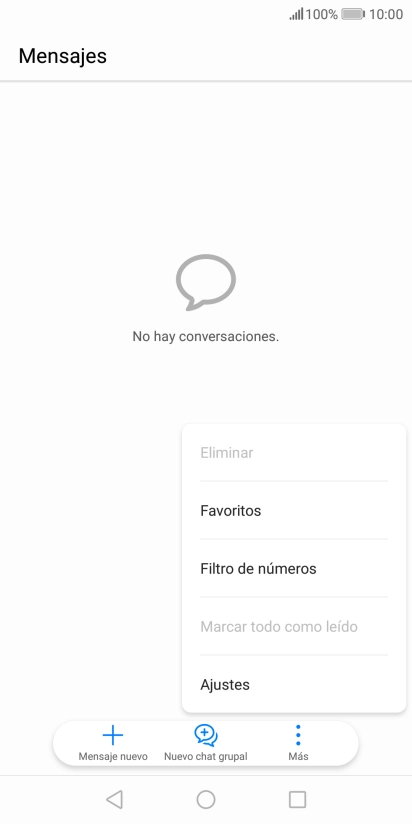Tap the 10:00 clock in status bar
This screenshot has width=412, height=824.
click(386, 14)
